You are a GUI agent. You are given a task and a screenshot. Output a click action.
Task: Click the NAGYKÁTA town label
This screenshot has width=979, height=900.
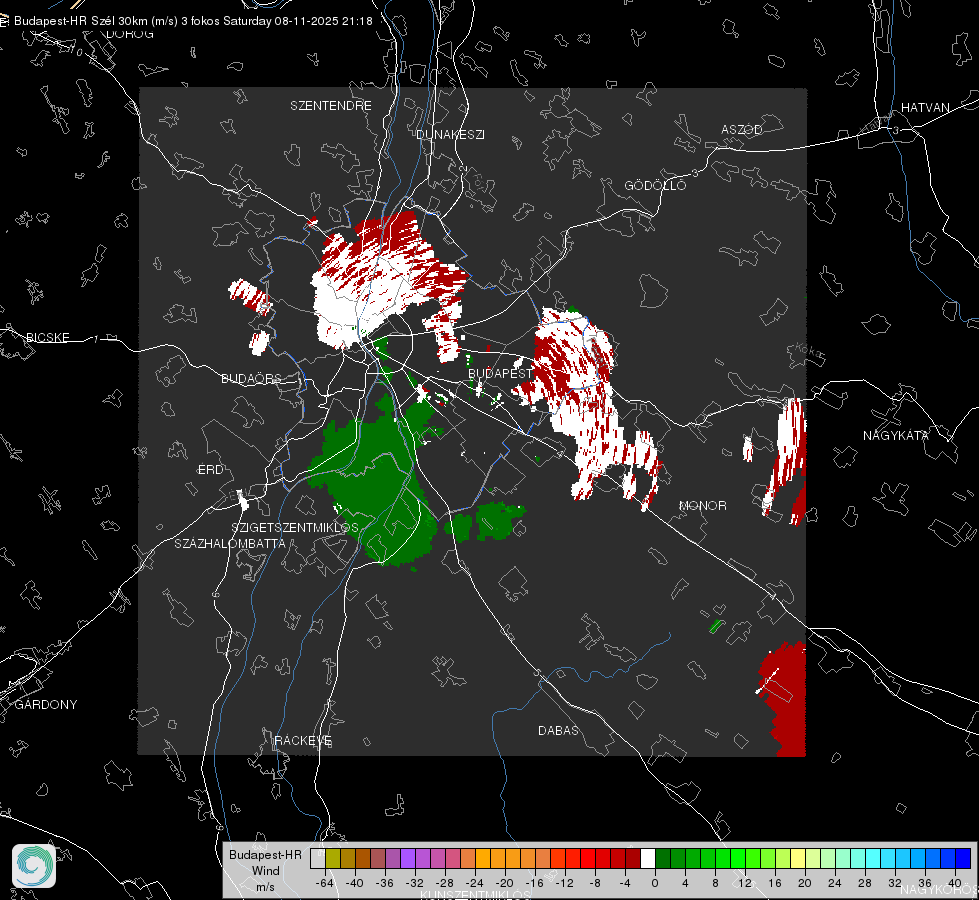pyautogui.click(x=896, y=435)
